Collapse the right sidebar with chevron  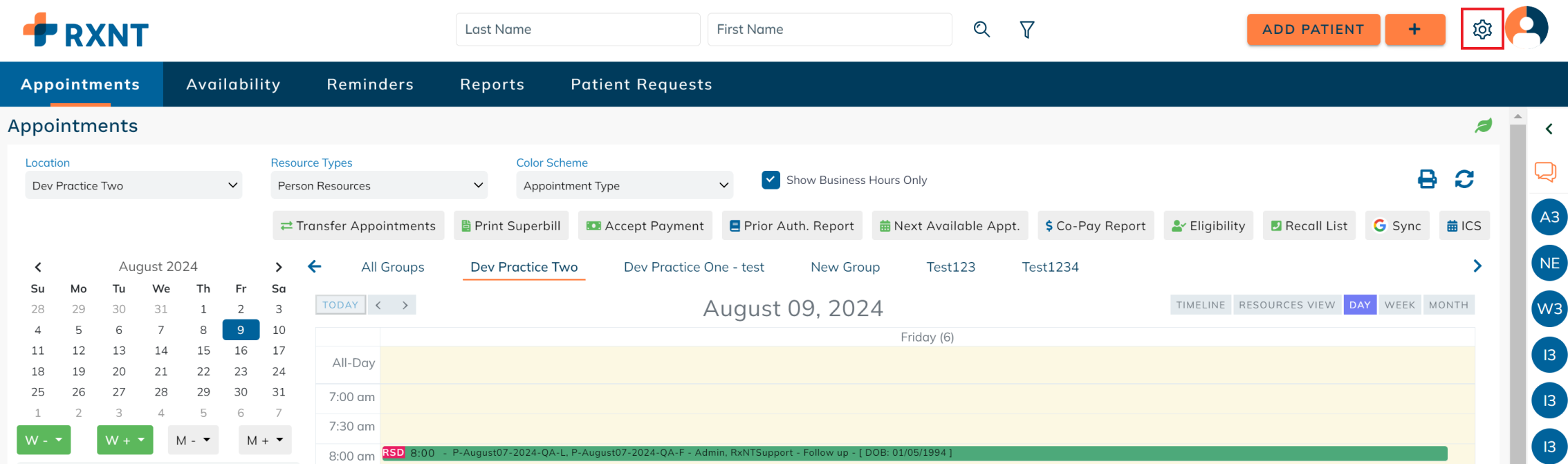click(1549, 129)
